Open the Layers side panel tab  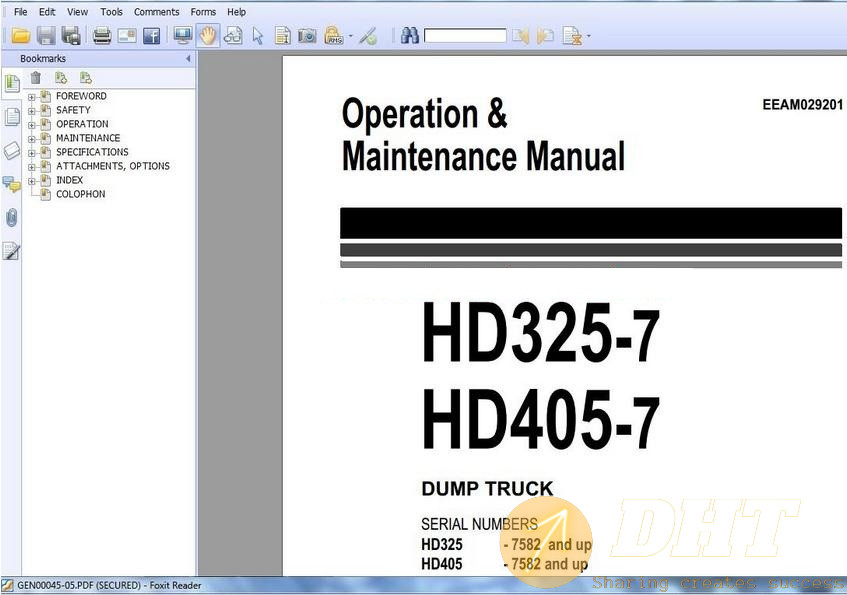(11, 150)
